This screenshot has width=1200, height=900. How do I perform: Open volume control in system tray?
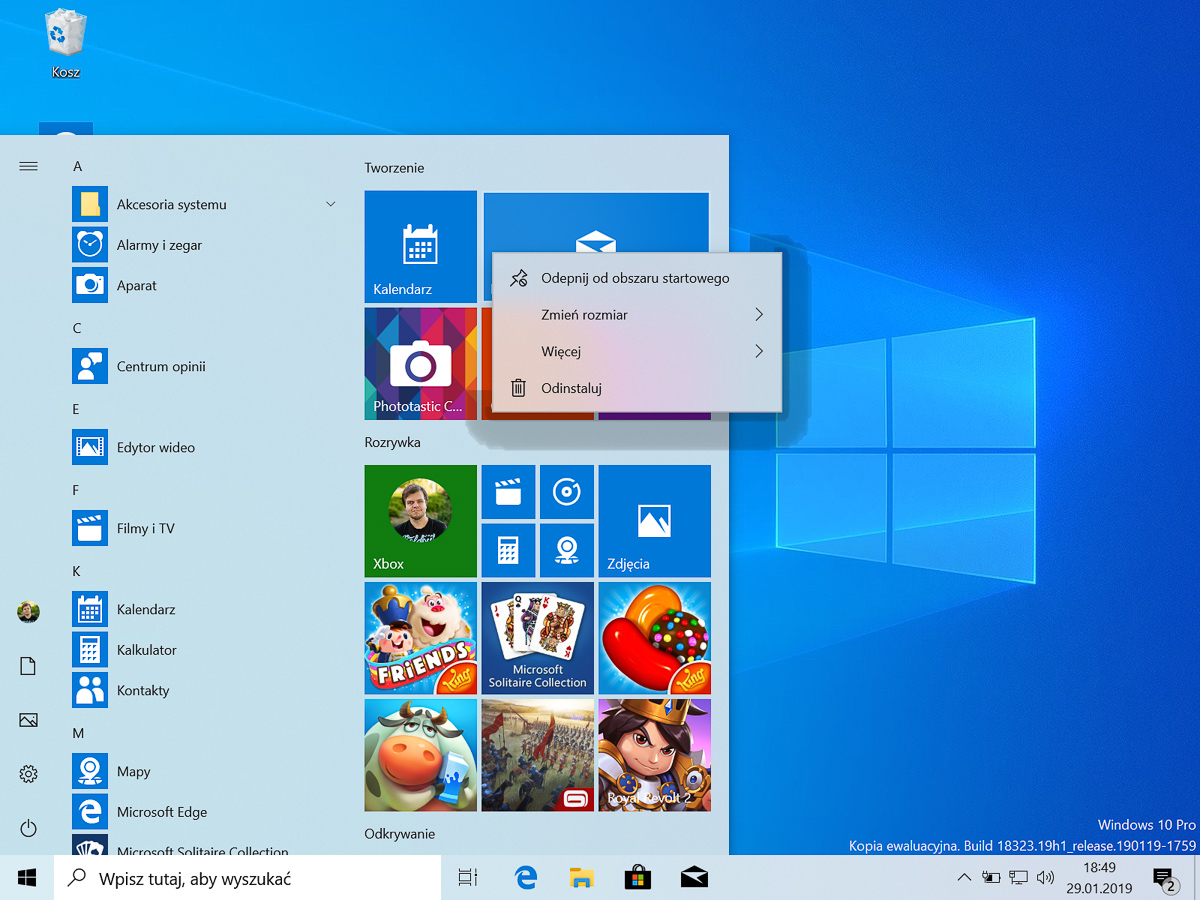point(1046,878)
